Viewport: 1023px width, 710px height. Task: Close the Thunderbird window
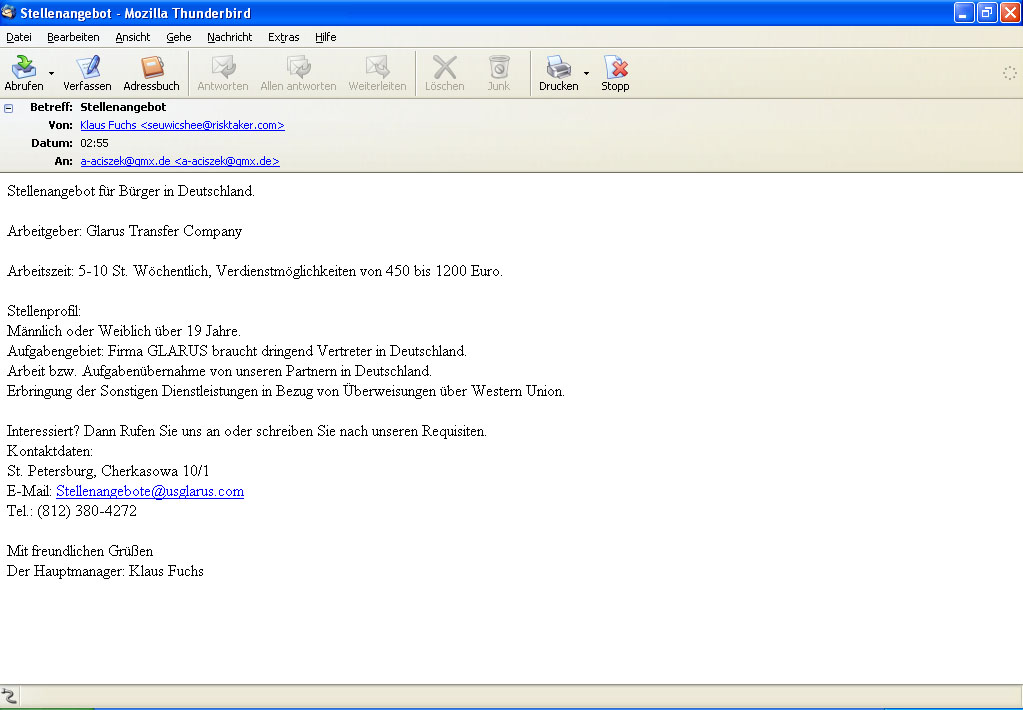(x=1010, y=12)
